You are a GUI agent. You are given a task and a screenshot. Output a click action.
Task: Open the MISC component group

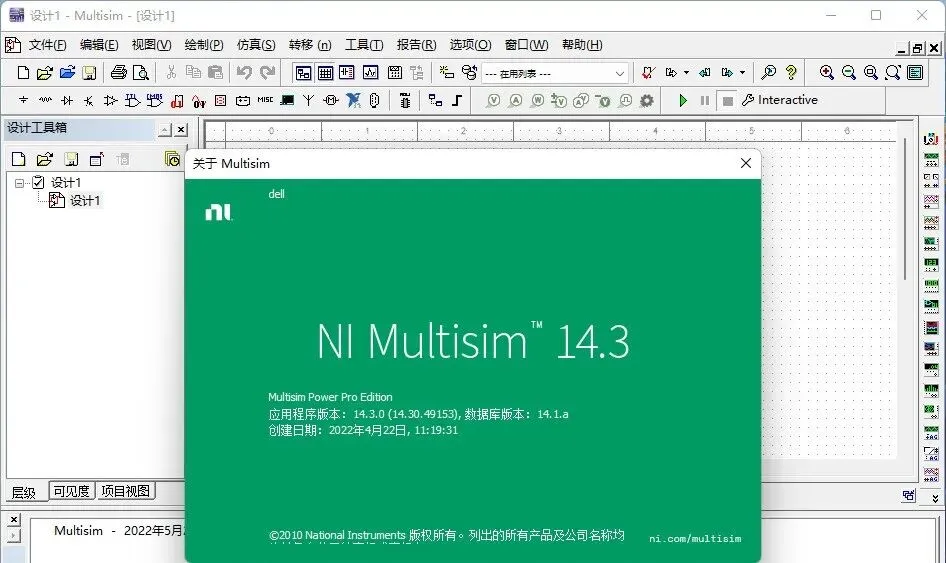click(265, 100)
